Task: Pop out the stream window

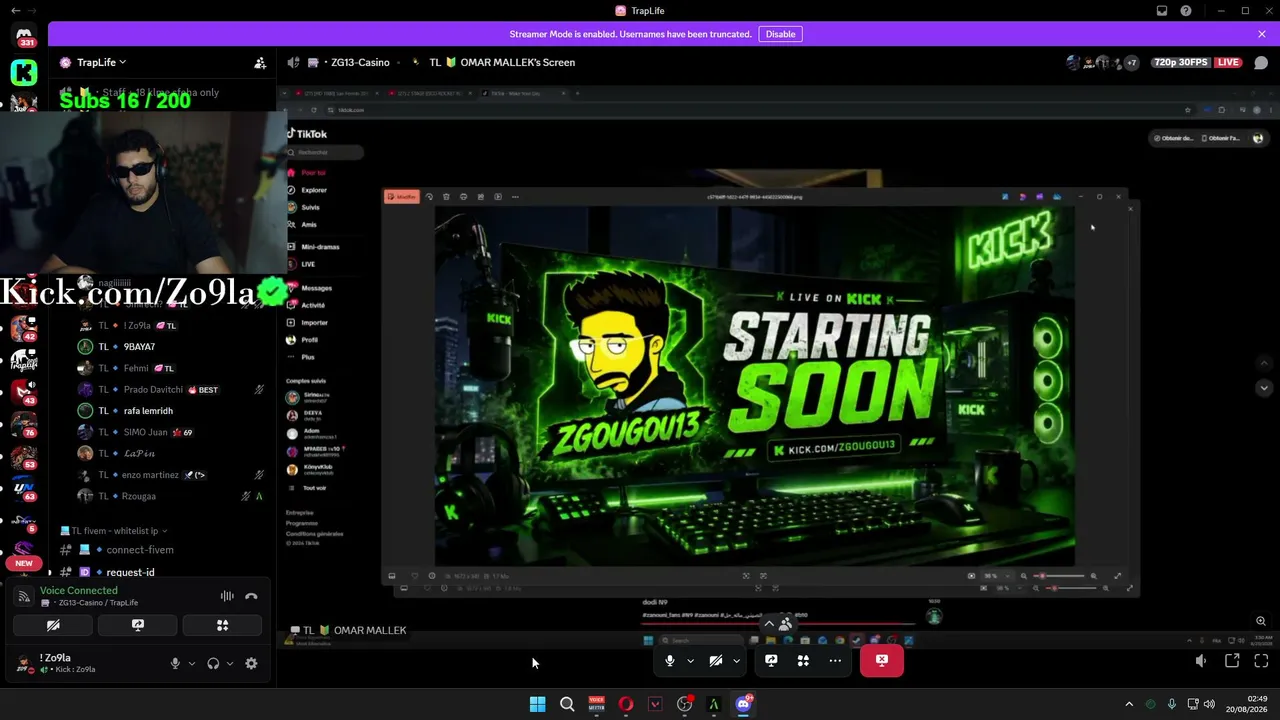Action: pos(1232,660)
